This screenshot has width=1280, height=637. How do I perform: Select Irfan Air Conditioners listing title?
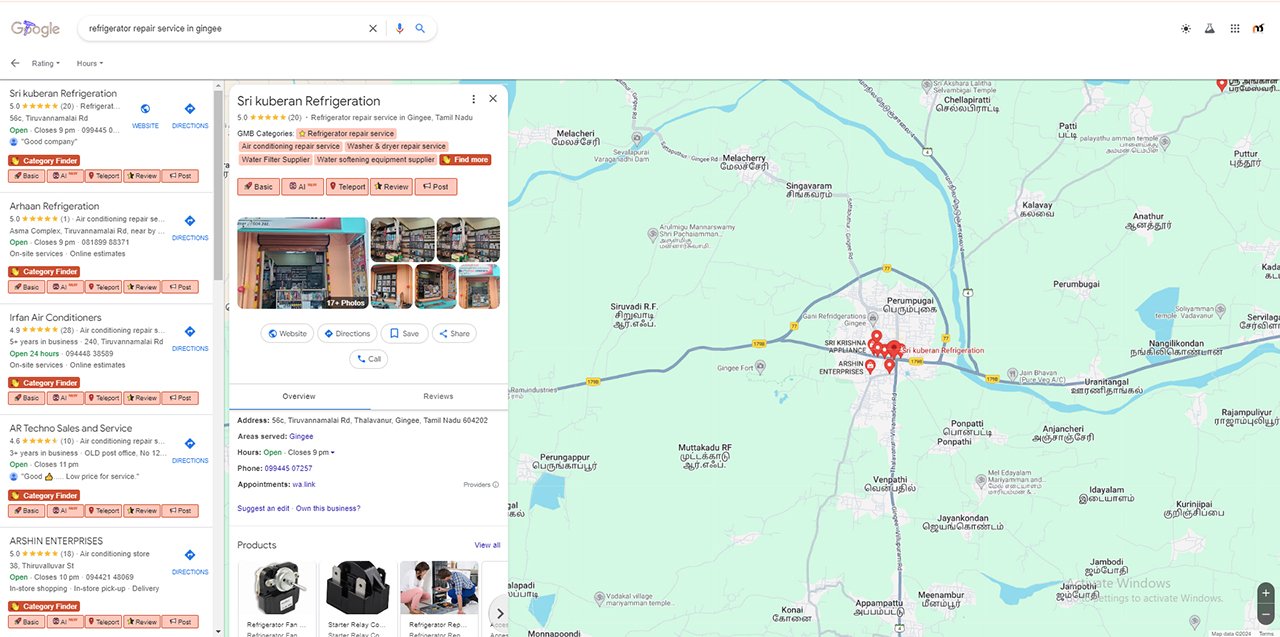(55, 318)
